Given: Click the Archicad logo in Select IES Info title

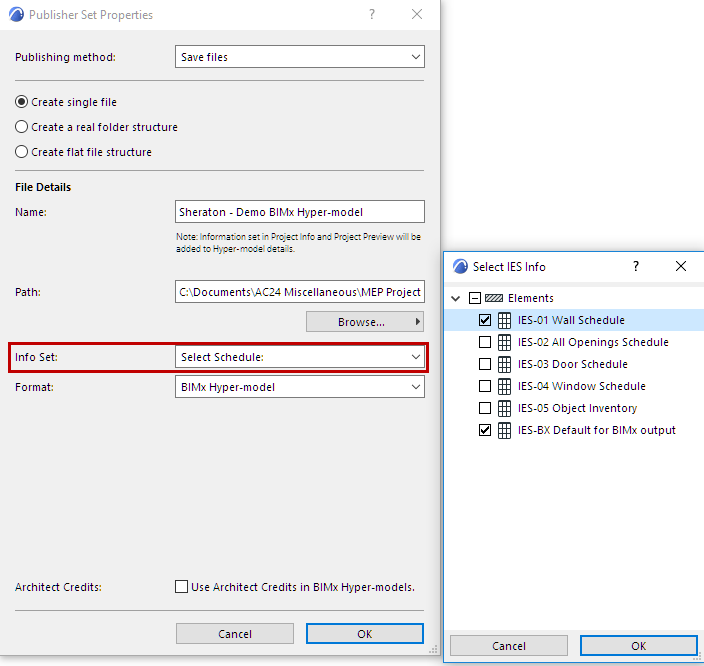Looking at the screenshot, I should point(460,266).
